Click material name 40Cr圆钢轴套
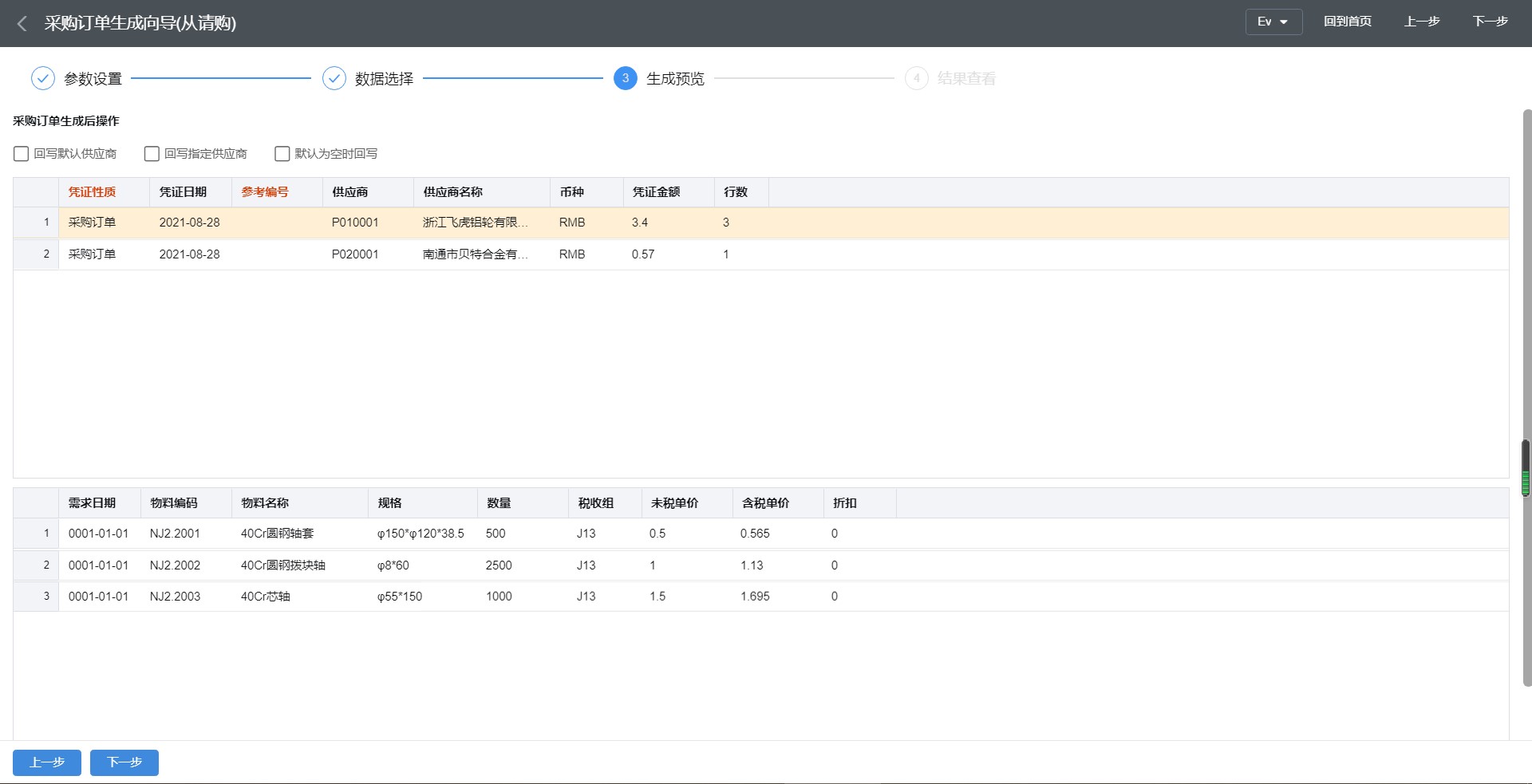 (x=278, y=534)
